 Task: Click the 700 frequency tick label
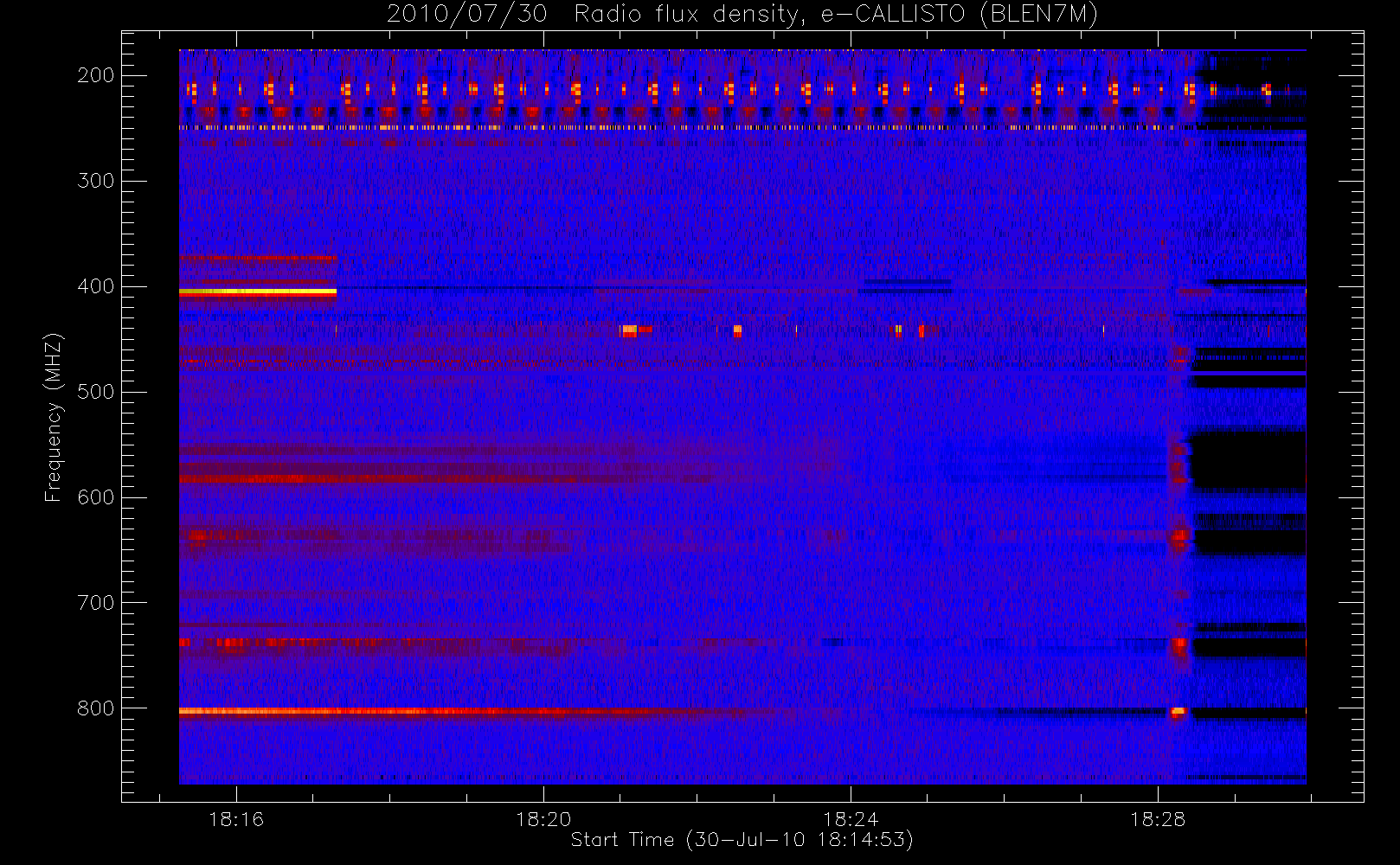pyautogui.click(x=96, y=603)
